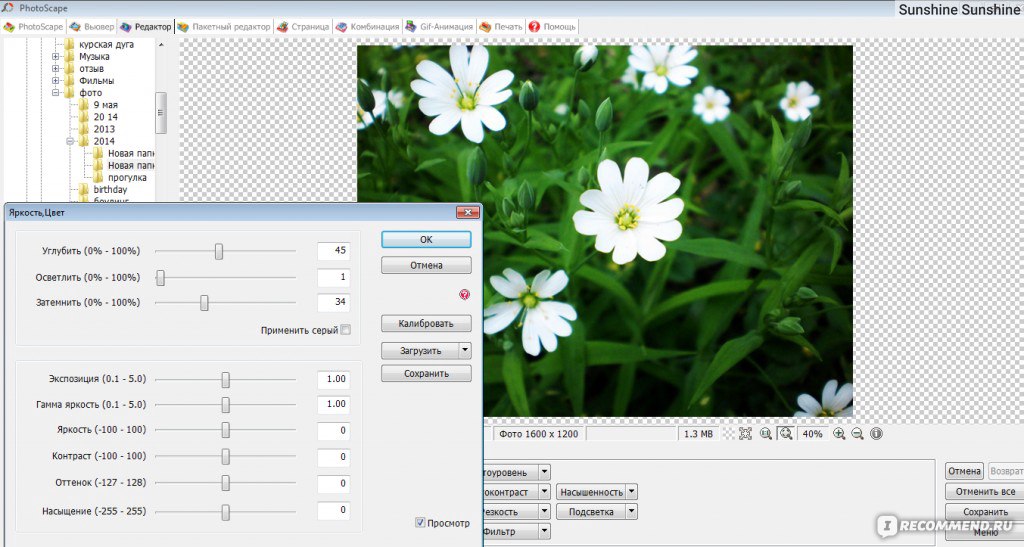Enable the Применить серый checkbox

(x=346, y=330)
